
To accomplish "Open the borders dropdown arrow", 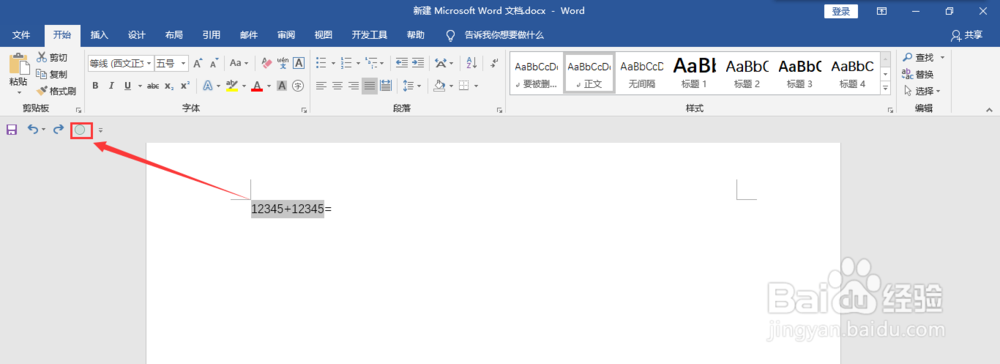I will pos(476,85).
